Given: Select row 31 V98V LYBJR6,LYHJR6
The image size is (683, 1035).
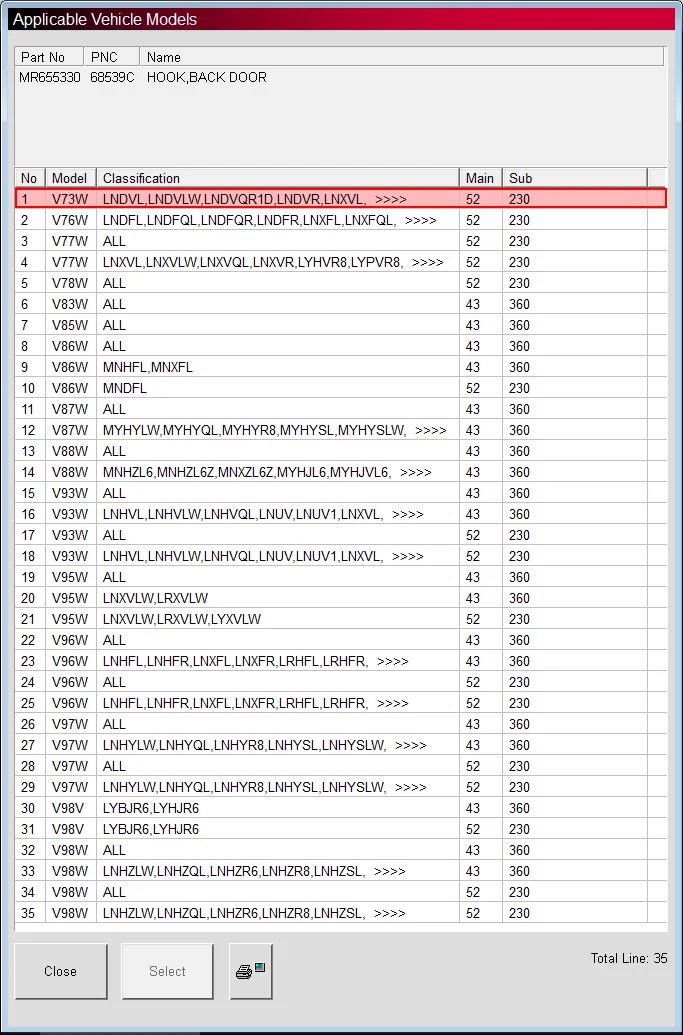Looking at the screenshot, I should 341,829.
